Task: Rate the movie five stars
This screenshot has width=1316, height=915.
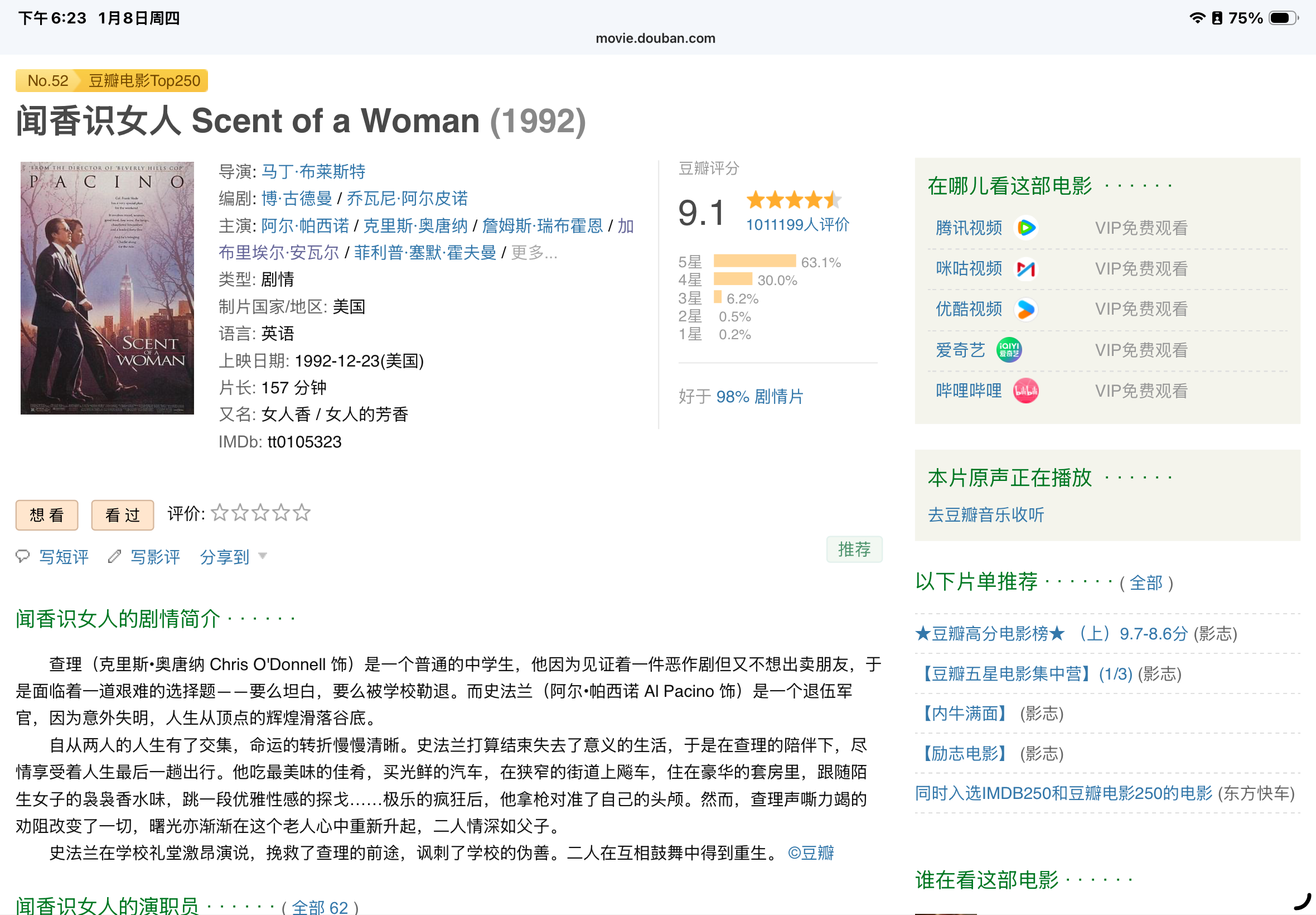Action: [x=302, y=513]
